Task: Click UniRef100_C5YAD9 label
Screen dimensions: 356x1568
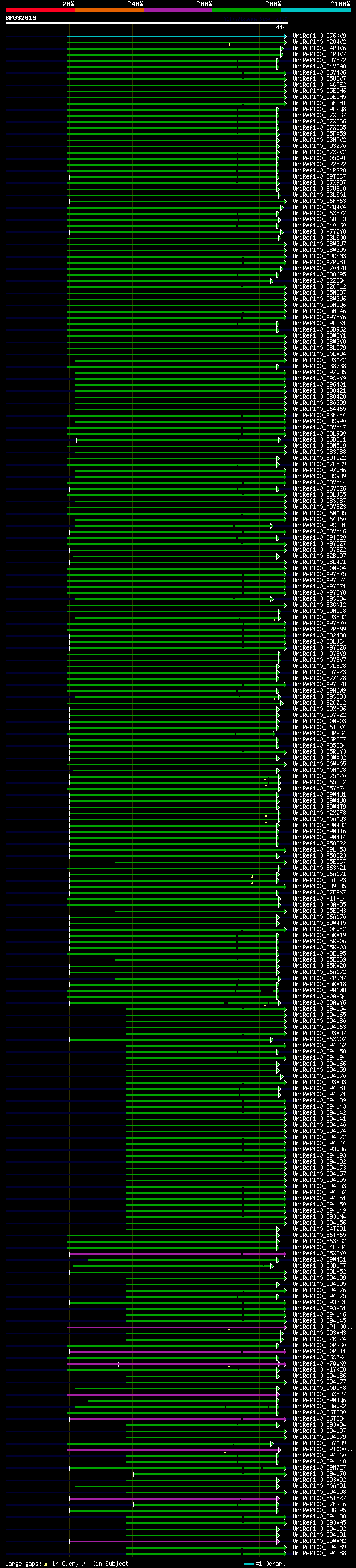Action: coord(319,1443)
